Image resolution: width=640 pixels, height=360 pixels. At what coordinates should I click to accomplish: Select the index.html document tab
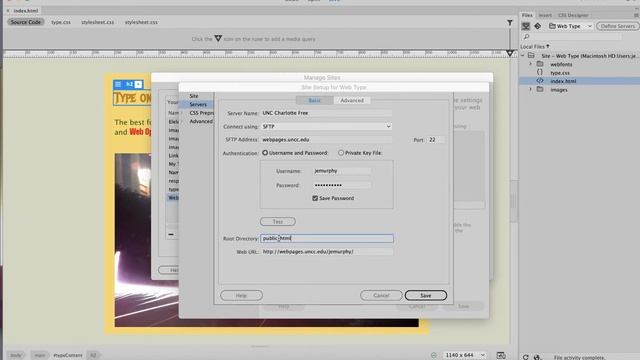click(25, 11)
